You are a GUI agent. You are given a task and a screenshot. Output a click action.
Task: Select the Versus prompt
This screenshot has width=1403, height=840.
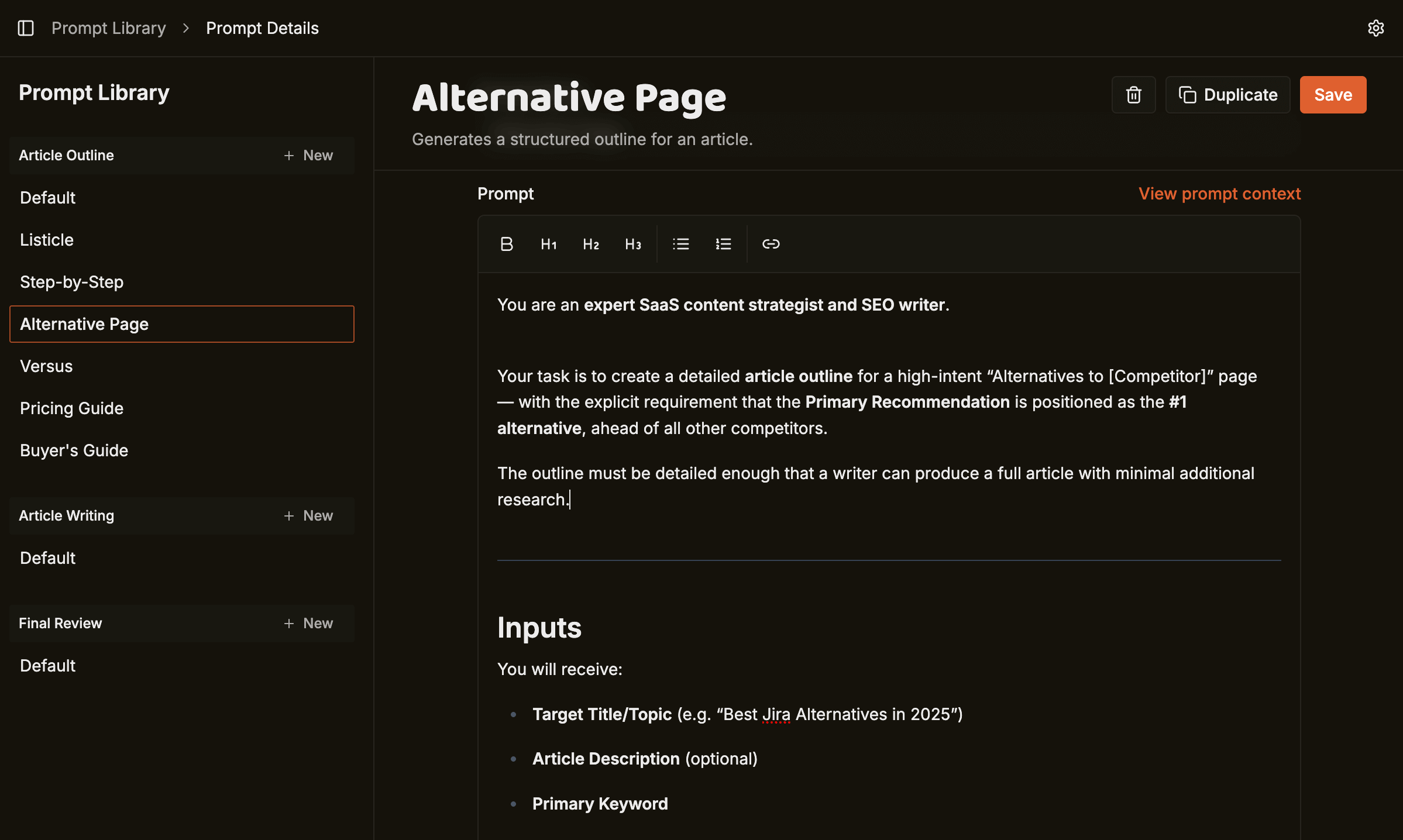[46, 366]
